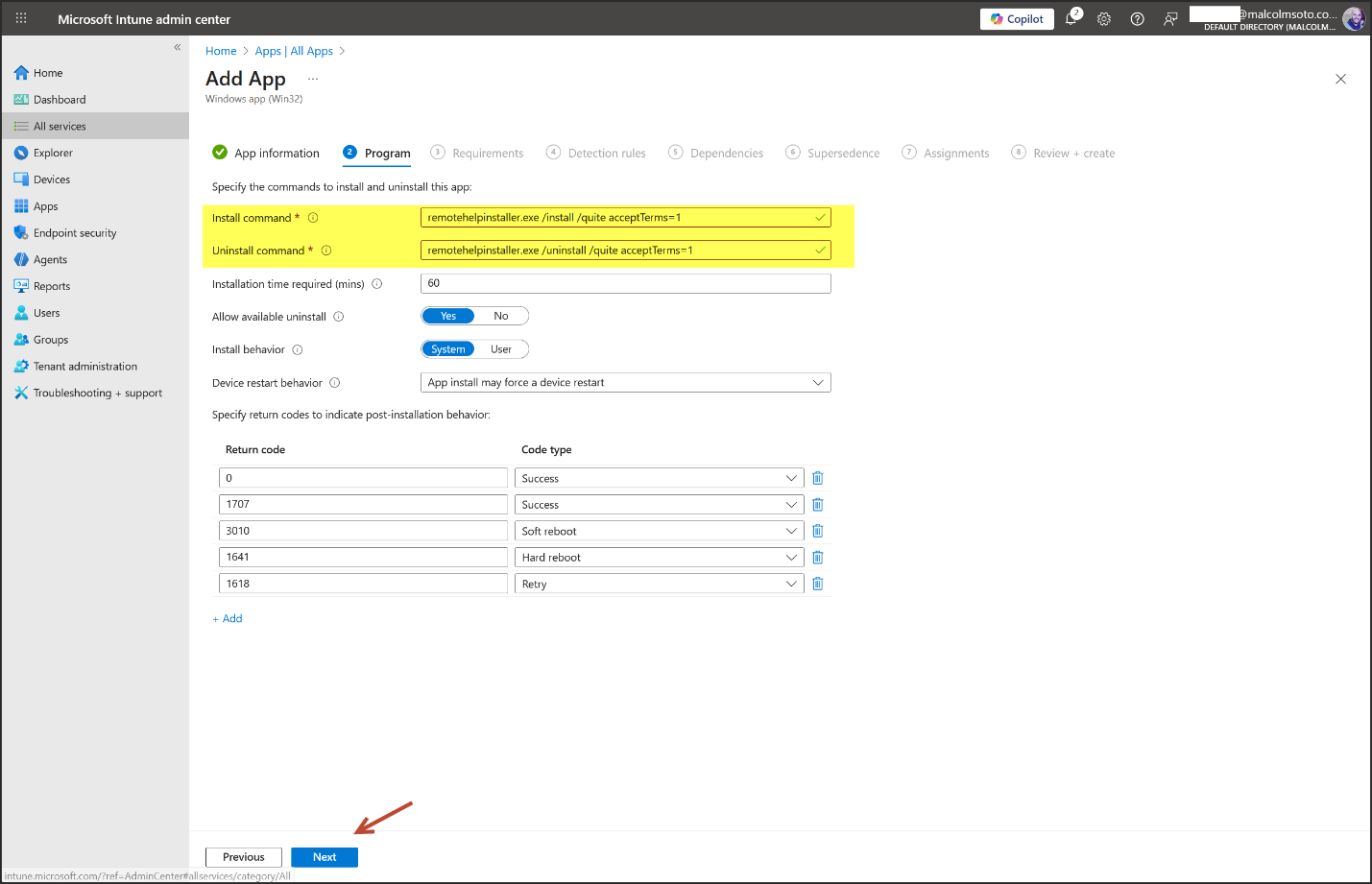Delete the 1618 Retry return code row
This screenshot has width=1372, height=884.
pos(817,584)
